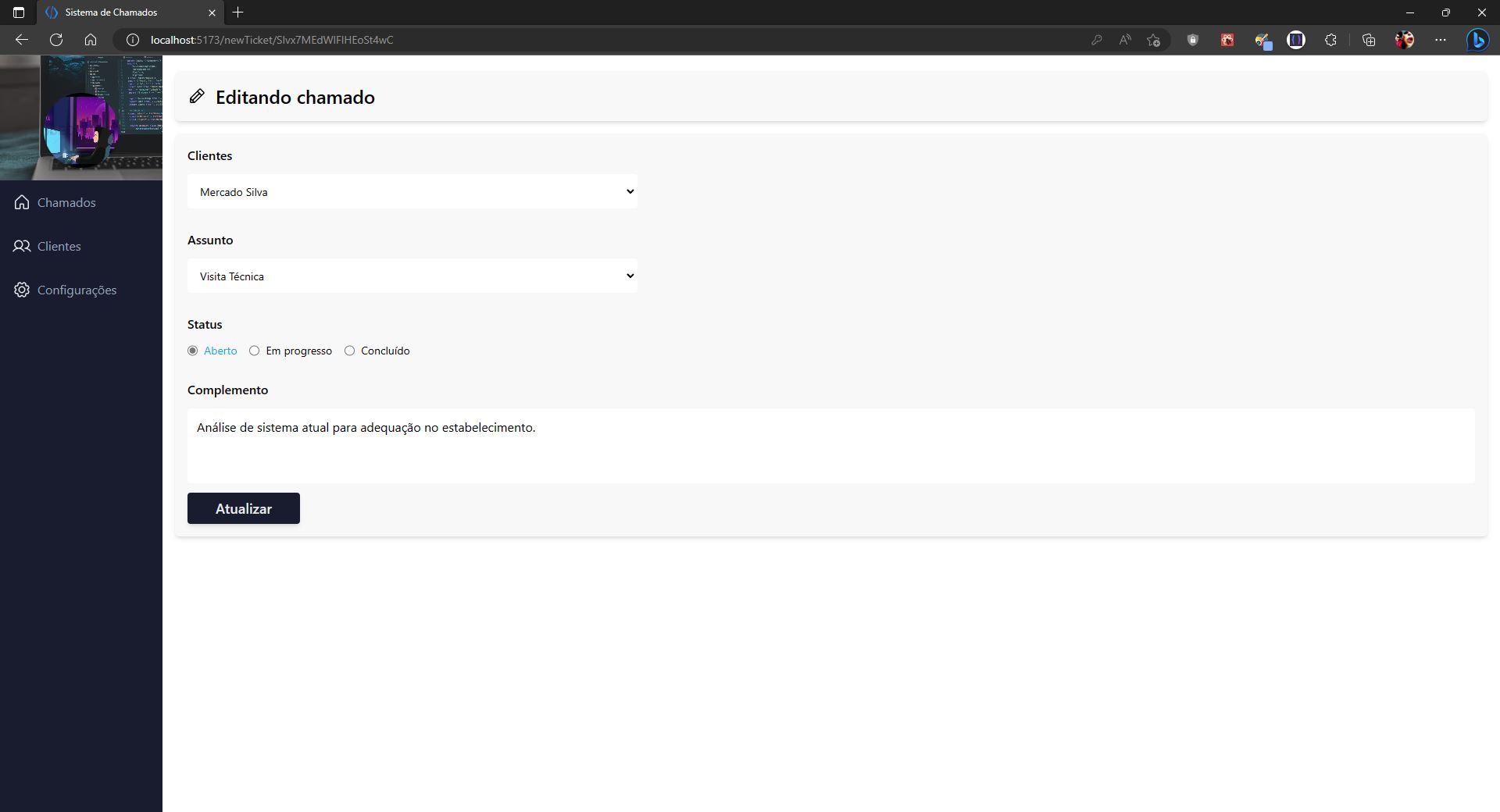Add the page to favorites
1500x812 pixels.
tap(1153, 40)
